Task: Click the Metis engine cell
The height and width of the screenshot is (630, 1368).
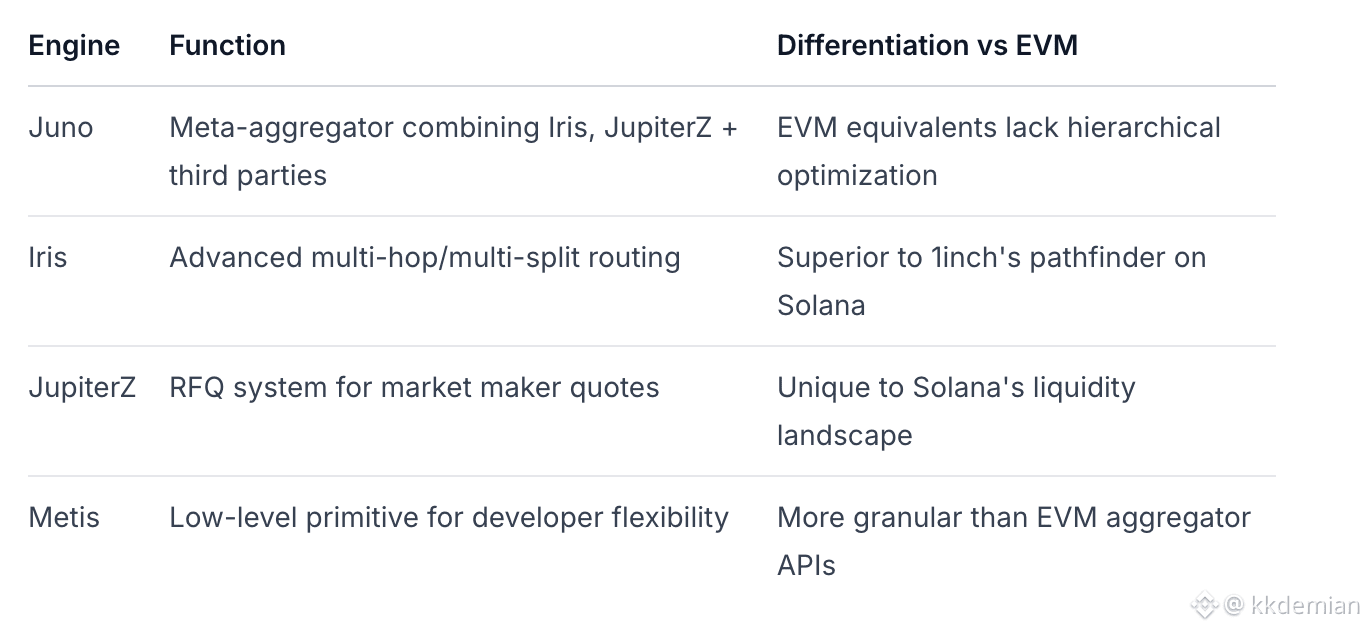Action: pos(64,518)
